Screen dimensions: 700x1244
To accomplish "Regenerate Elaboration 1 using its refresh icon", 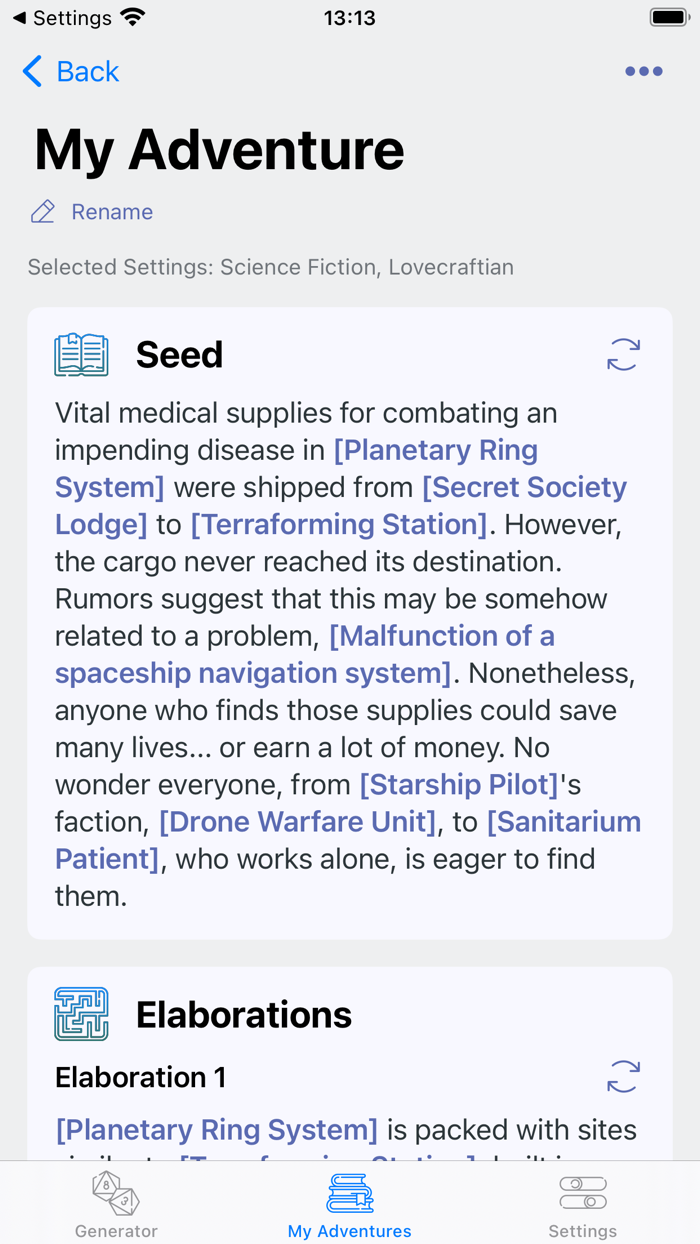I will pos(623,1077).
